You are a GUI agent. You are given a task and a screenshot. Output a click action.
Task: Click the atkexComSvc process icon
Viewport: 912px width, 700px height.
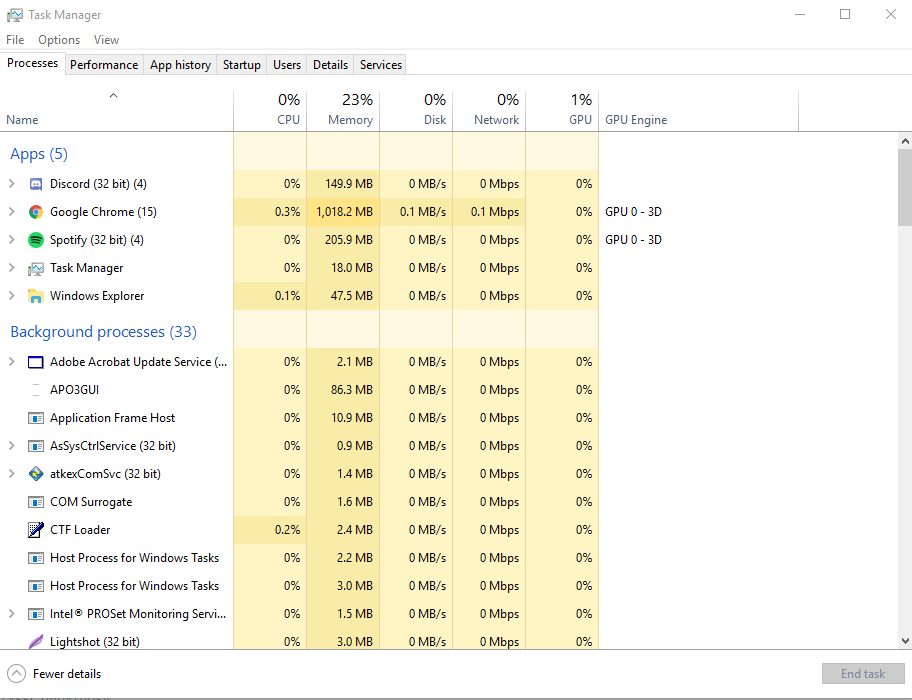point(36,474)
